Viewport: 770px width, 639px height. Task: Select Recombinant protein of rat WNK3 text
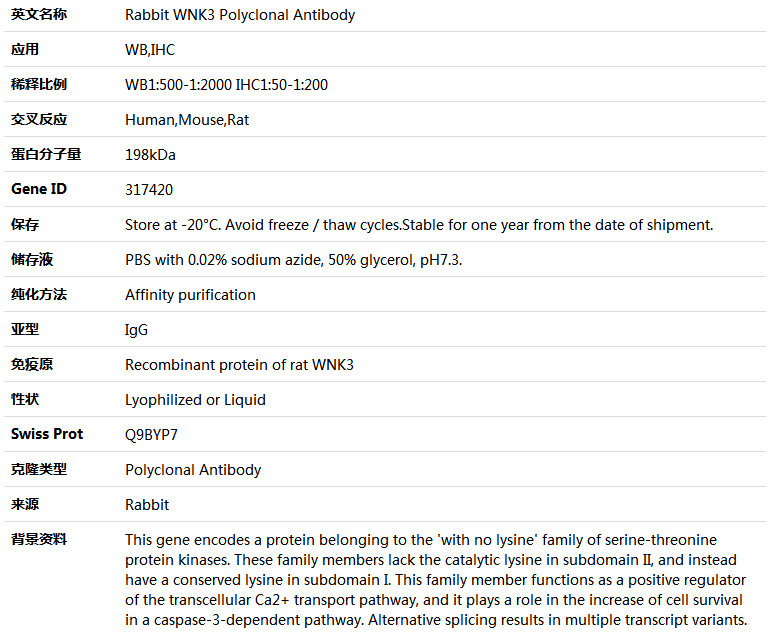click(x=239, y=365)
